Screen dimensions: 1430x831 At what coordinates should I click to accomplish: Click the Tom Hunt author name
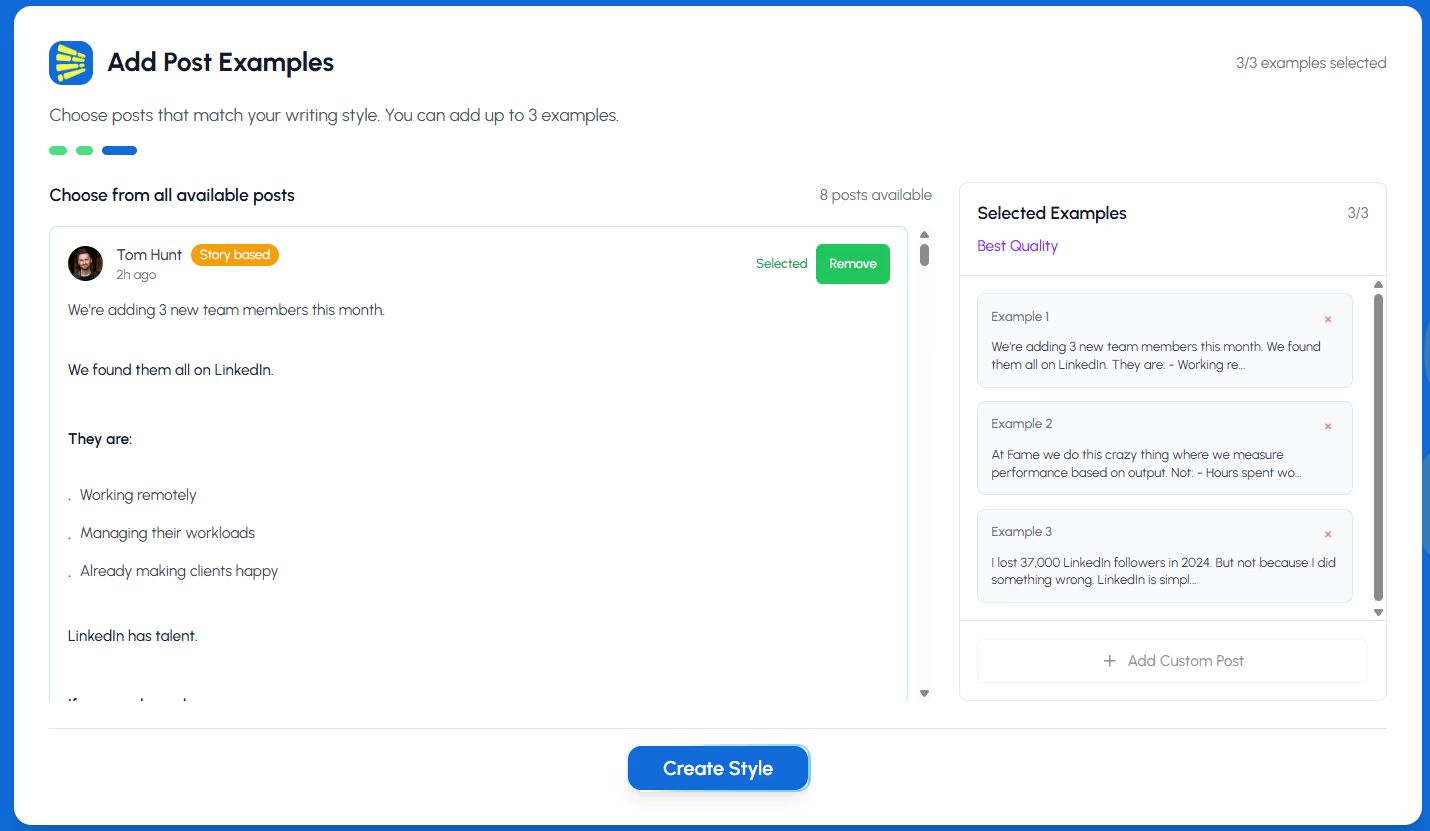point(149,255)
